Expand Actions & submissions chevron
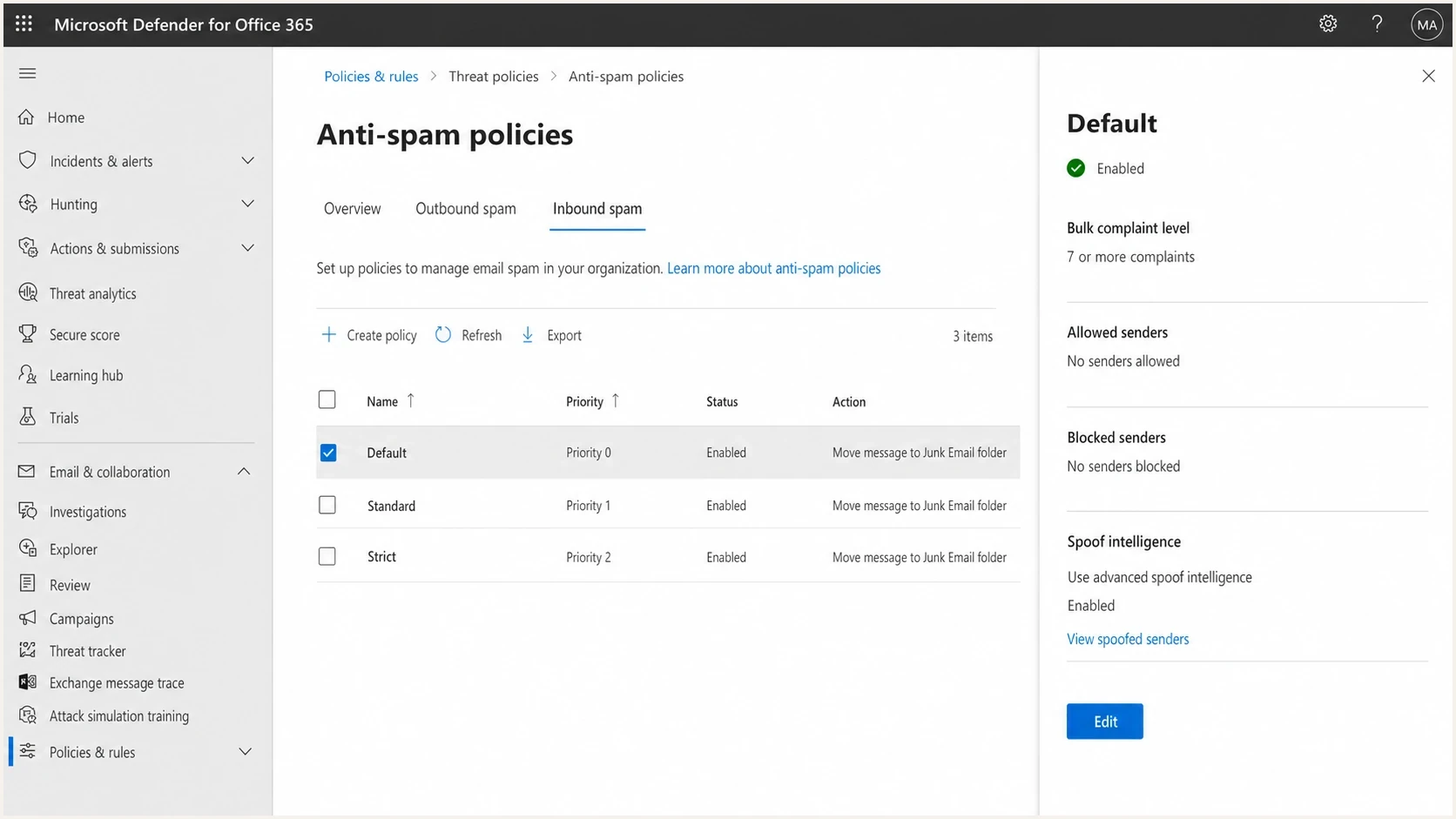 (x=247, y=248)
